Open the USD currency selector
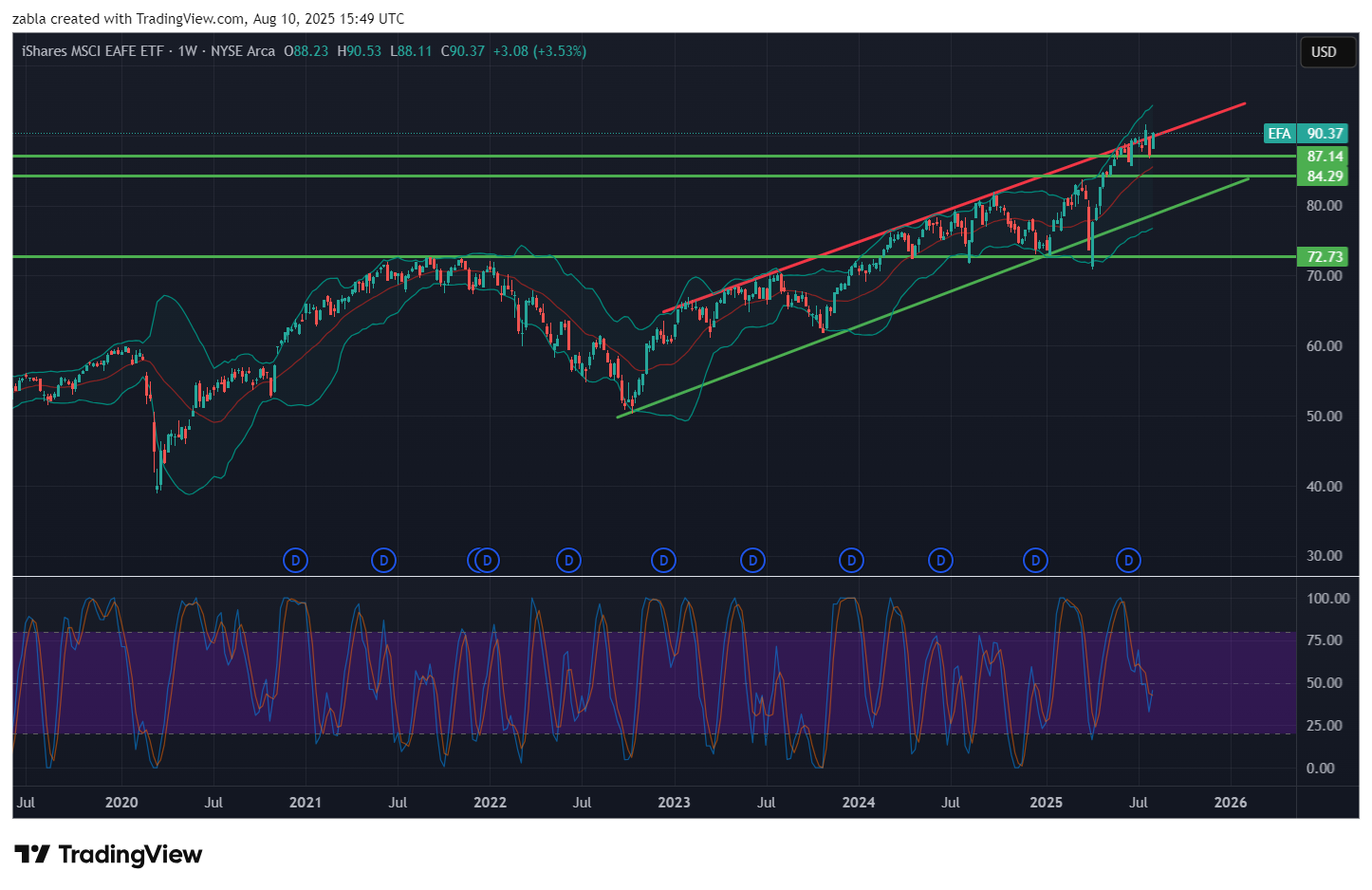Viewport: 1372px width, 890px height. [1324, 52]
